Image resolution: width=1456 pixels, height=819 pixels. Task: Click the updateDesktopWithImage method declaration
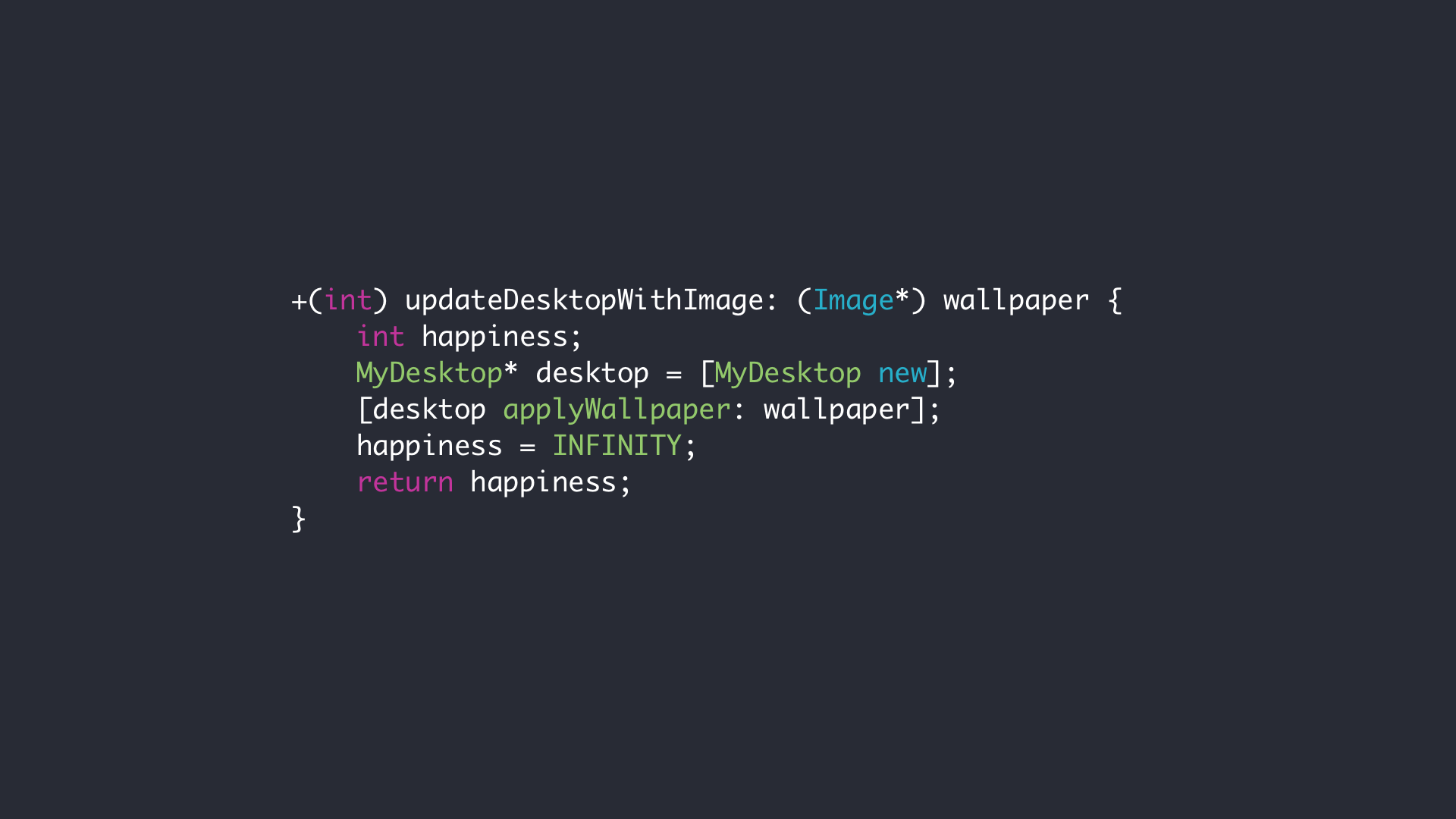click(x=570, y=300)
